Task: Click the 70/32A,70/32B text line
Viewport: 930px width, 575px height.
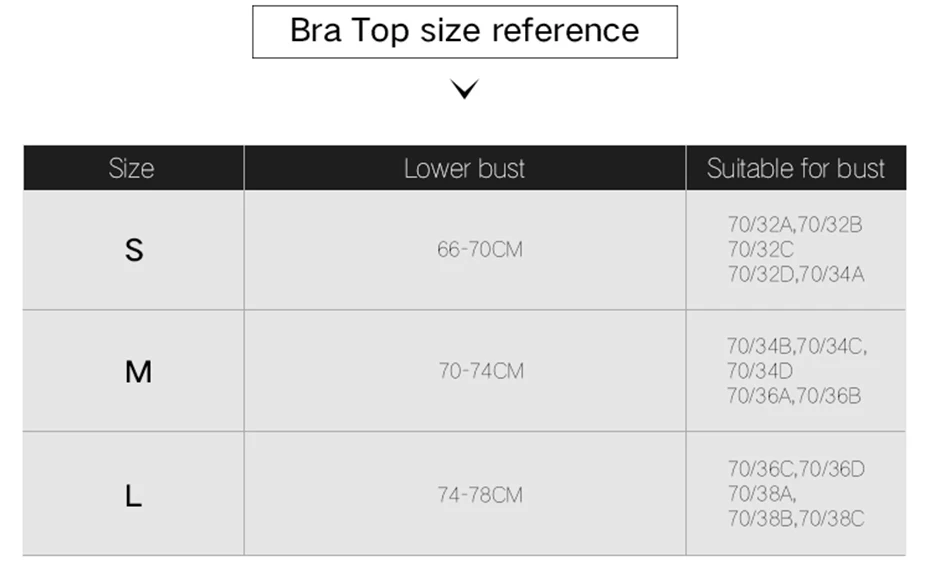Action: pyautogui.click(x=795, y=225)
